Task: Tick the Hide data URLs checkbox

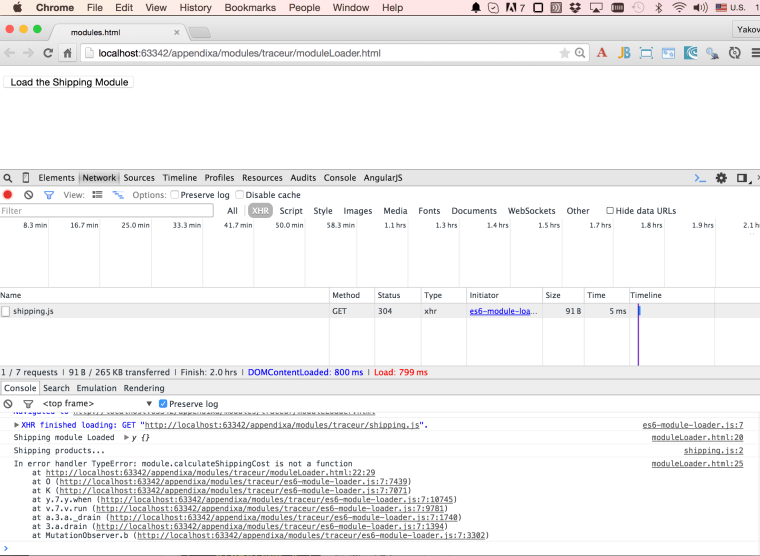Action: click(x=610, y=211)
